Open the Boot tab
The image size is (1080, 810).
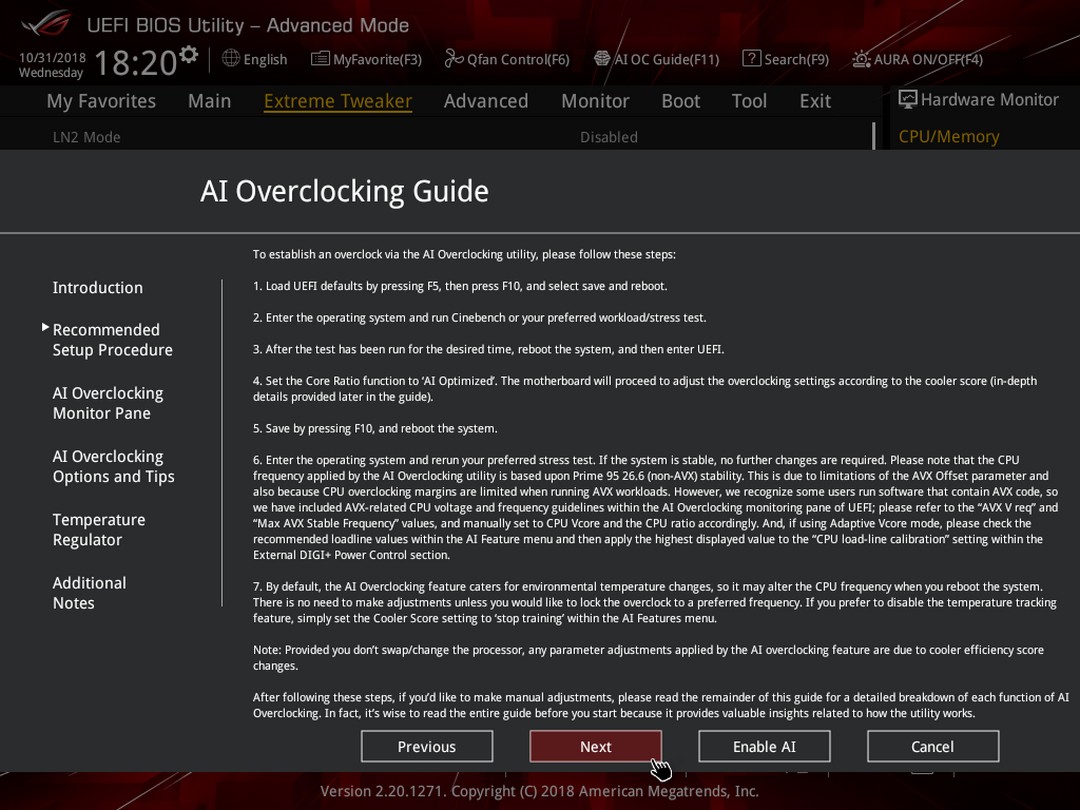coord(681,101)
